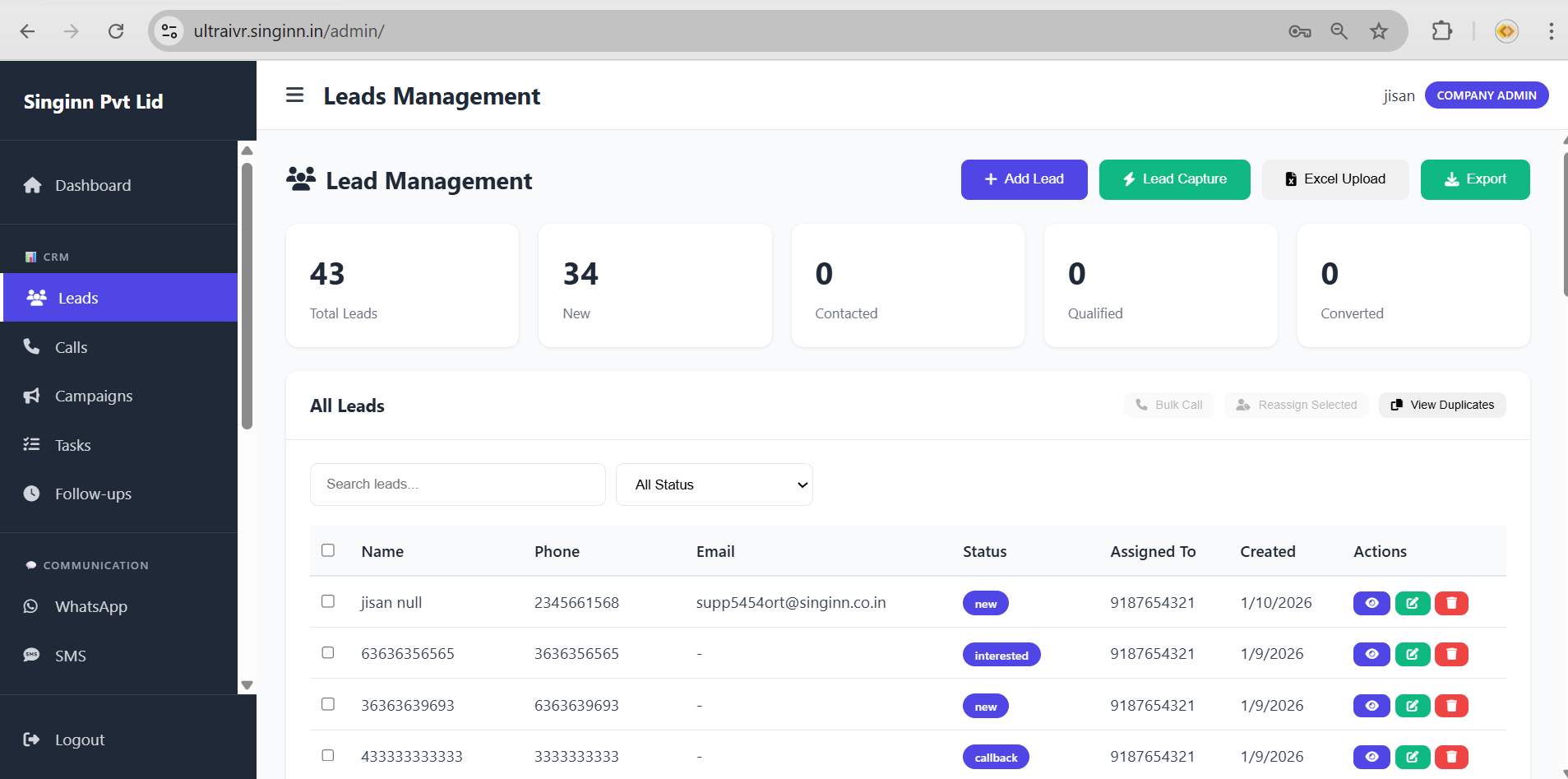
Task: Open the browser extensions puzzle icon
Action: click(x=1441, y=31)
